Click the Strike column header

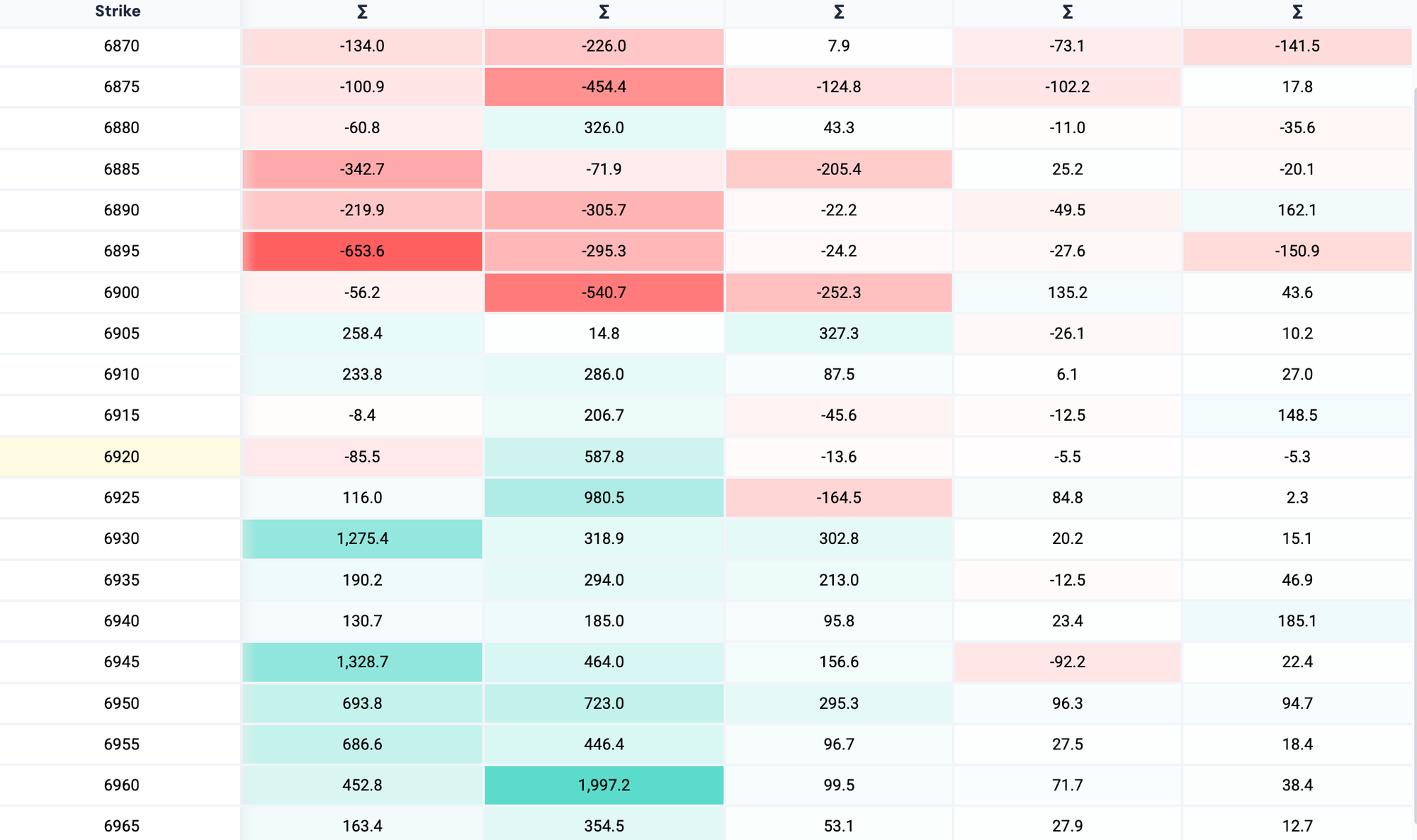click(118, 11)
